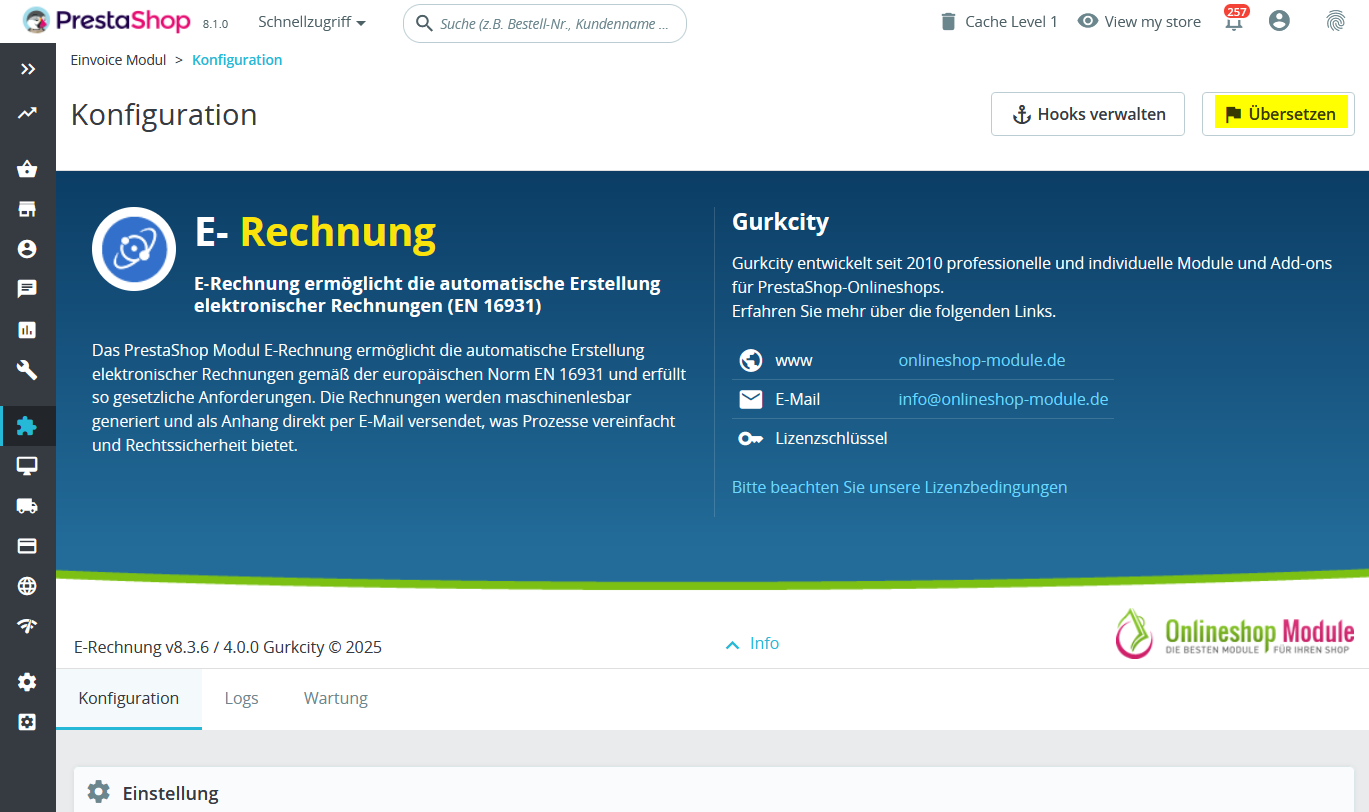Click the Lizenzschlüssel label
This screenshot has width=1369, height=812.
pos(831,438)
